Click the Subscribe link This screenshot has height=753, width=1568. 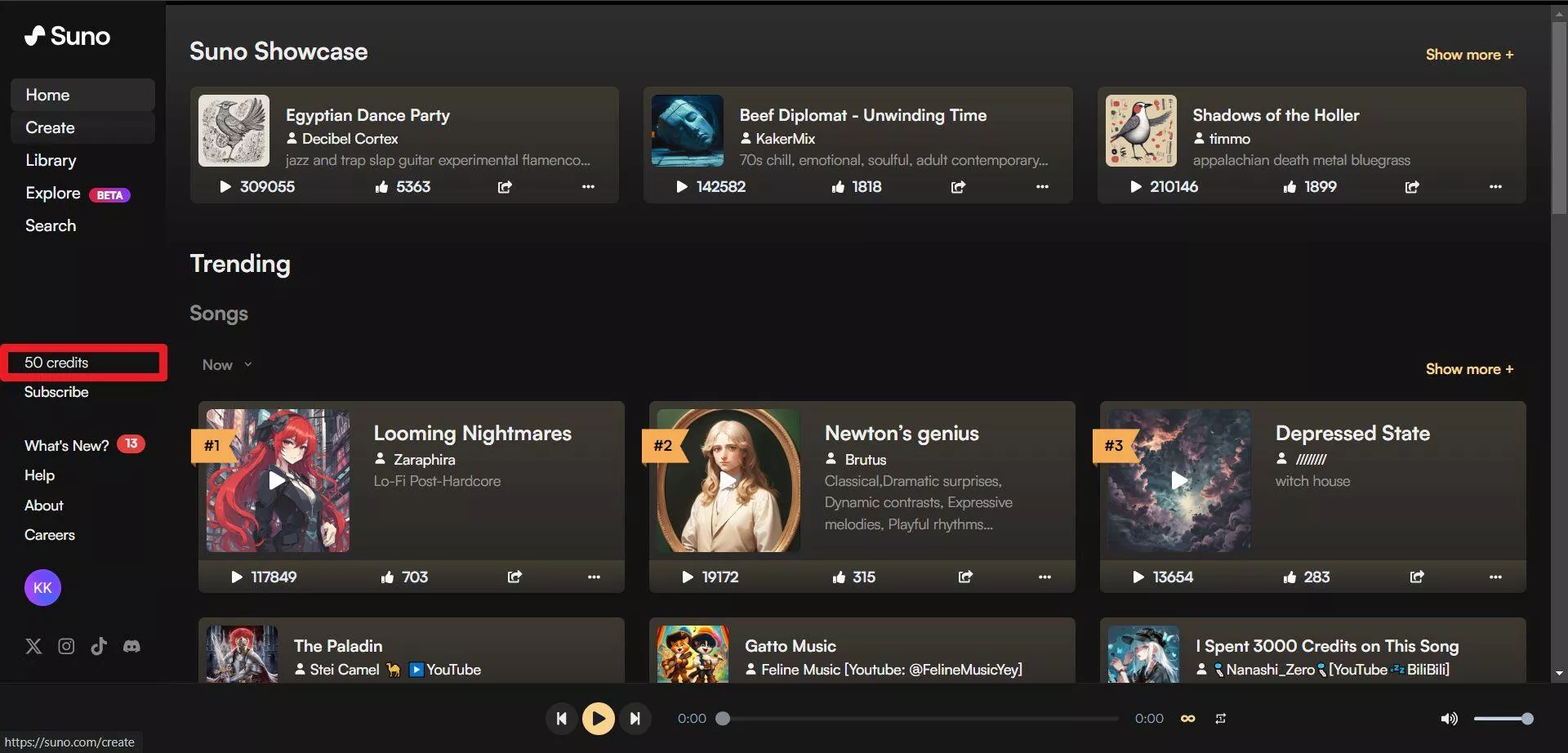pyautogui.click(x=56, y=392)
